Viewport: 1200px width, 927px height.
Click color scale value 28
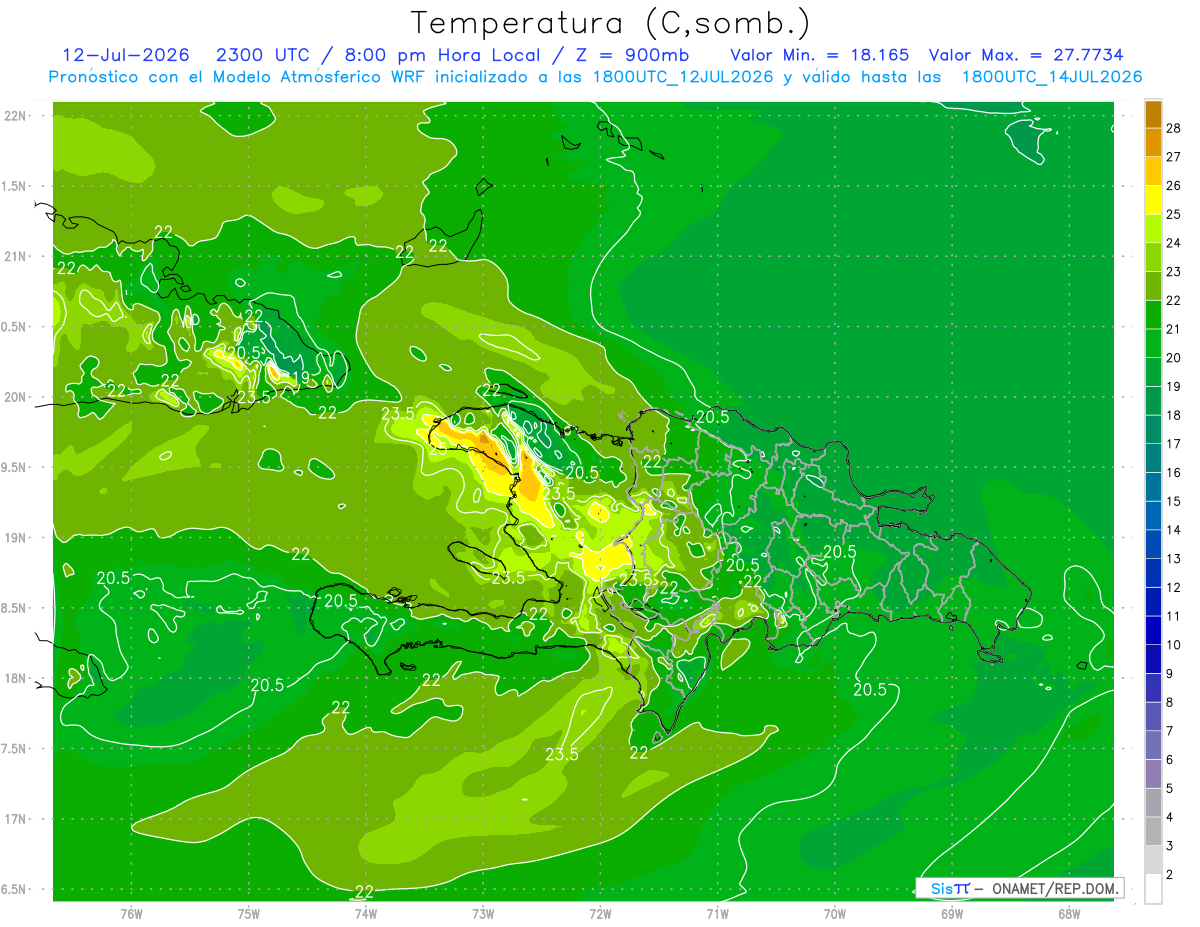coord(1173,128)
